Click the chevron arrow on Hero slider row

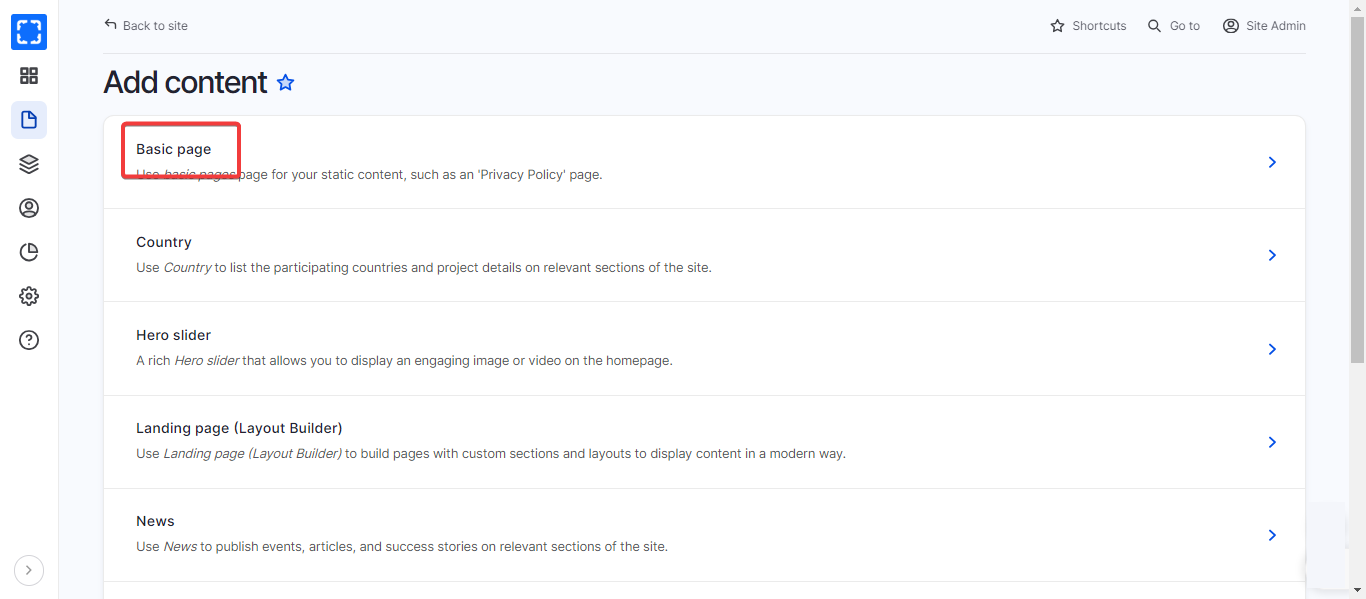coord(1272,349)
